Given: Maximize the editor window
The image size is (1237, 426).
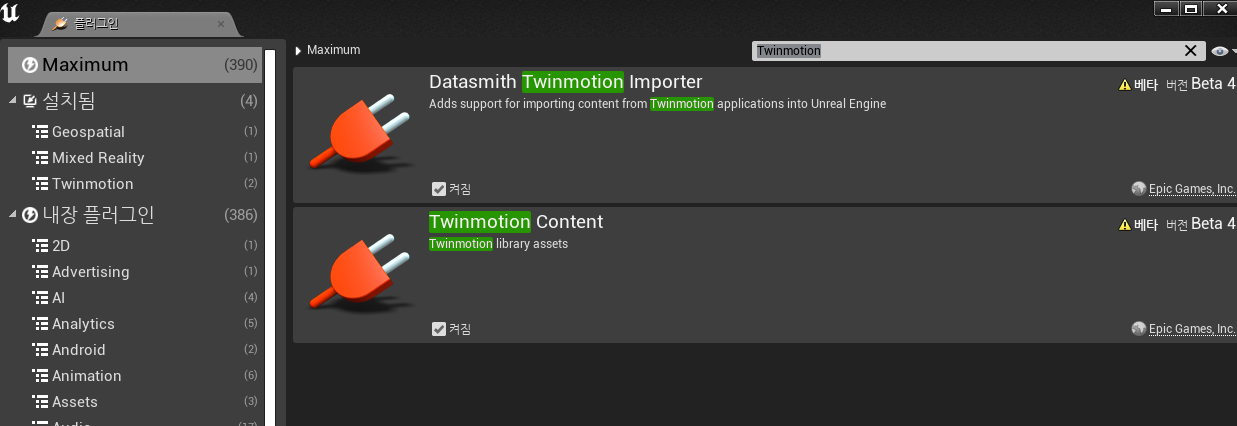Looking at the screenshot, I should click(1190, 8).
